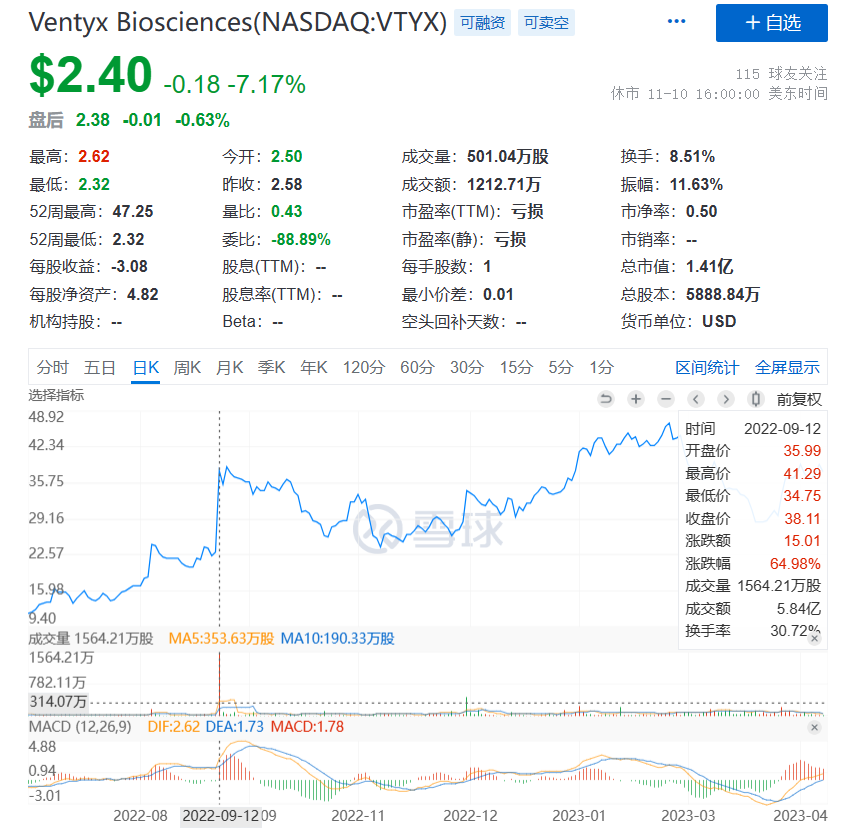Close the price tooltip panel

click(x=815, y=638)
